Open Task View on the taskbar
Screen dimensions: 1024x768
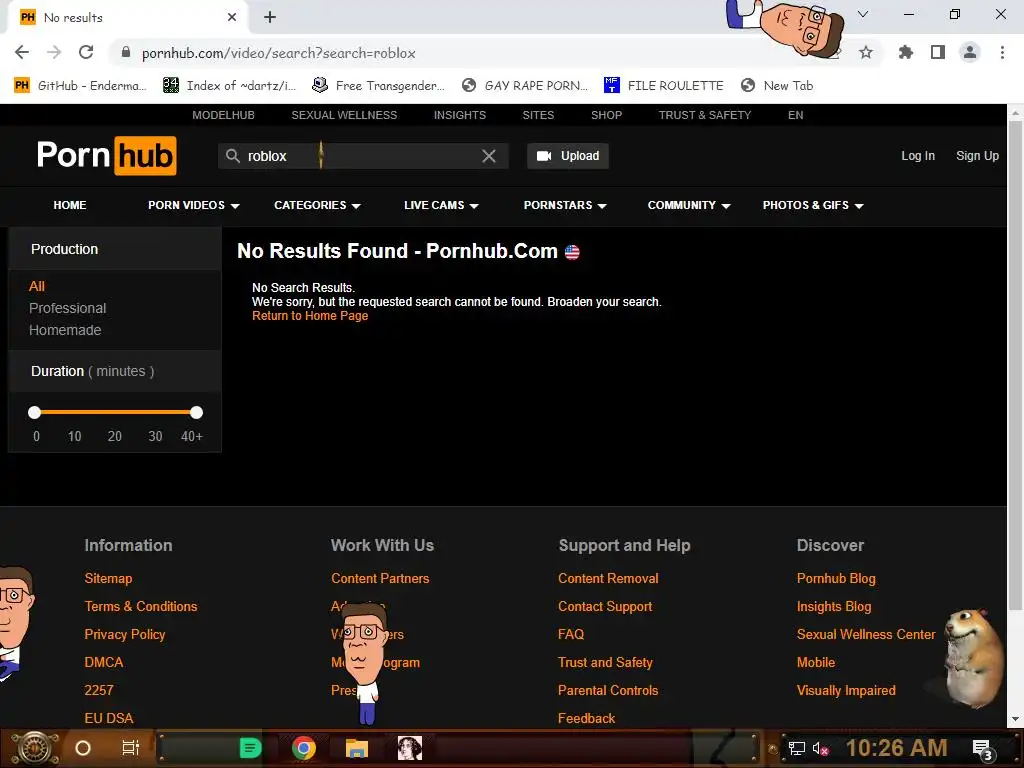click(130, 748)
